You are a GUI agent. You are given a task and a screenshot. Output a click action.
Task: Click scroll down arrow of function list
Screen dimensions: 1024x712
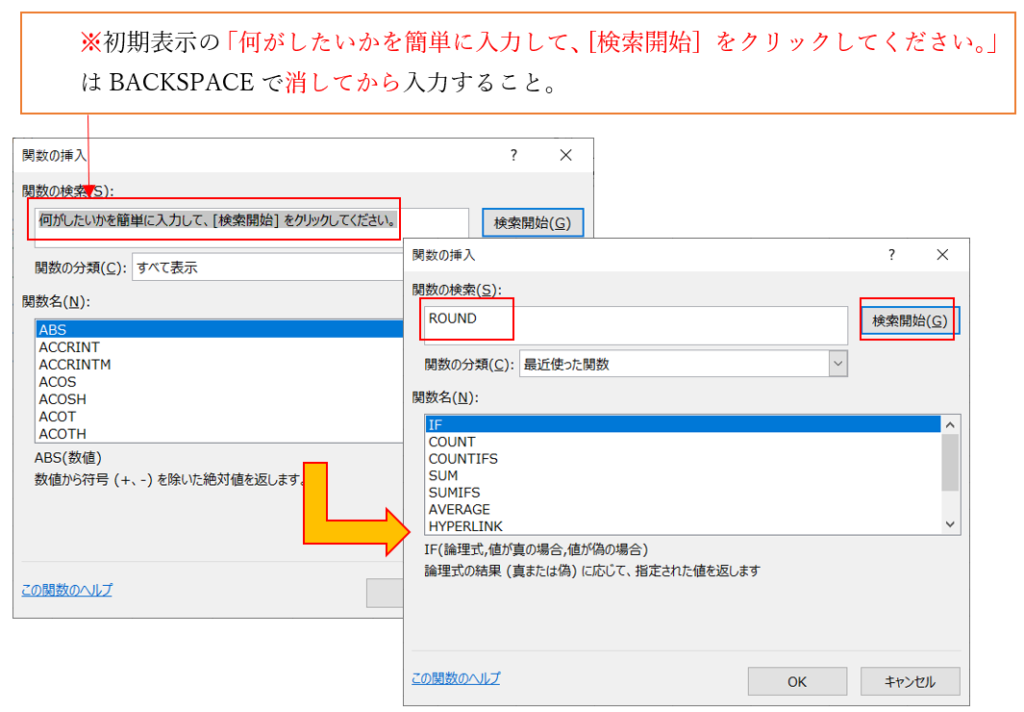[x=950, y=525]
